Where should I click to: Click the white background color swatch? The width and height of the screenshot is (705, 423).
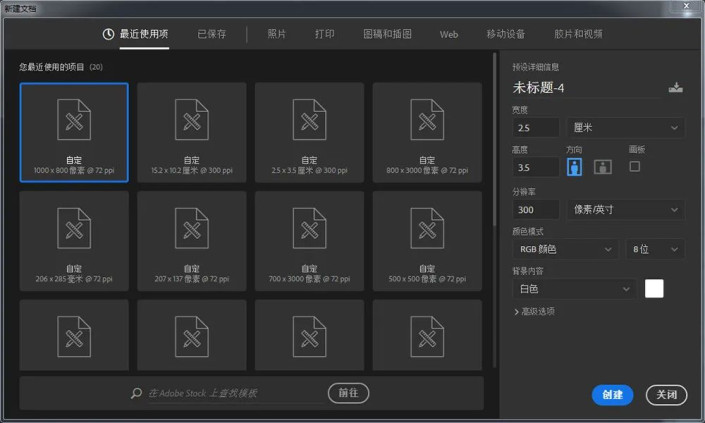tap(654, 289)
